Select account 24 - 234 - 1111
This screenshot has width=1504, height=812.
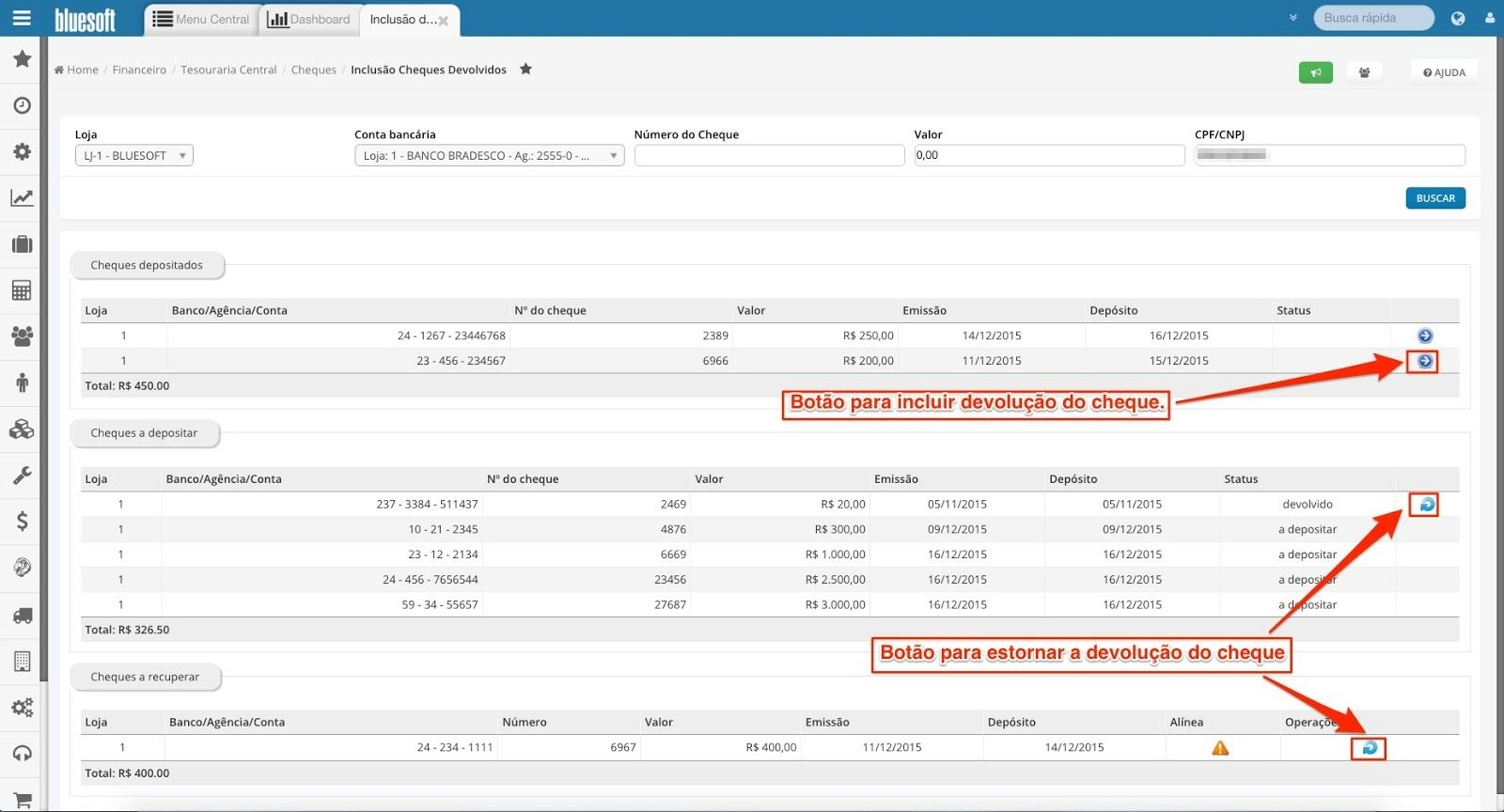[455, 747]
